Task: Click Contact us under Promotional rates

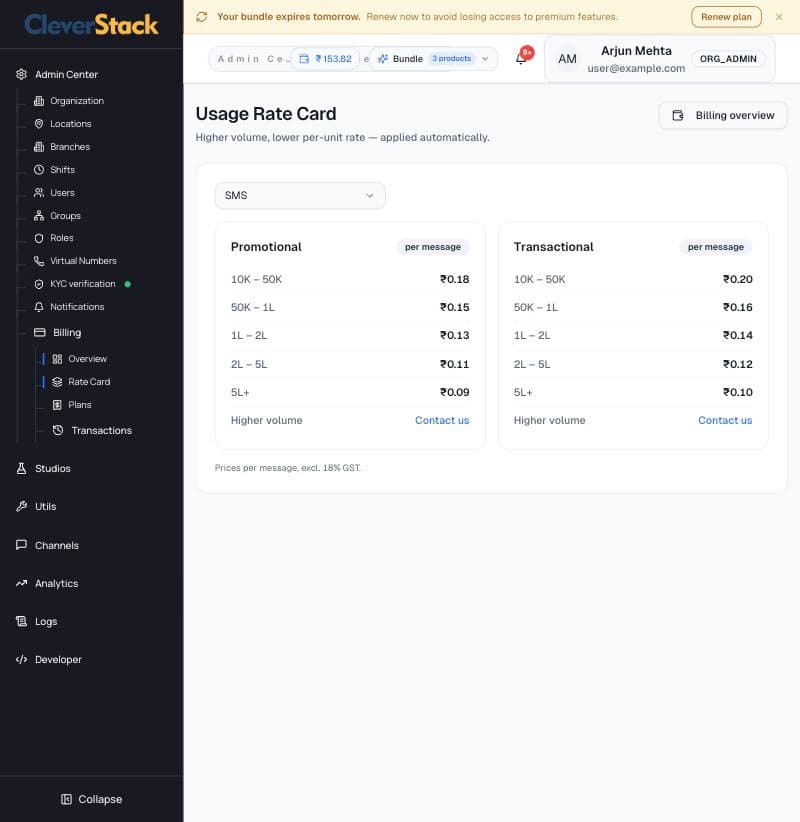Action: [x=442, y=420]
